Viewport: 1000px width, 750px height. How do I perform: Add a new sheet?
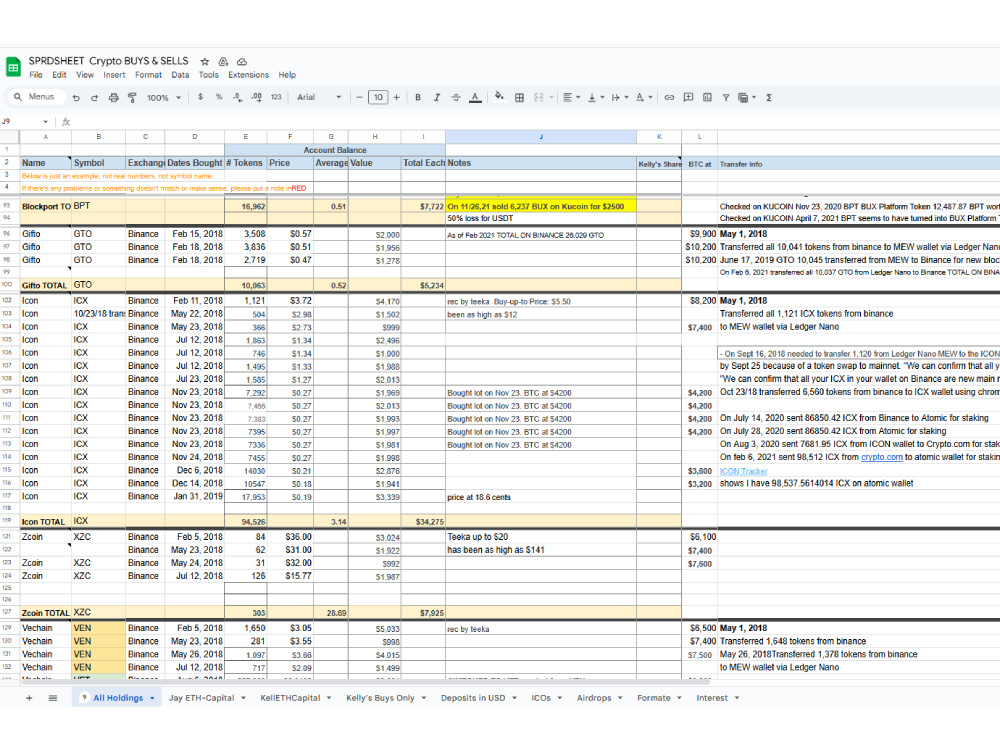tap(29, 698)
